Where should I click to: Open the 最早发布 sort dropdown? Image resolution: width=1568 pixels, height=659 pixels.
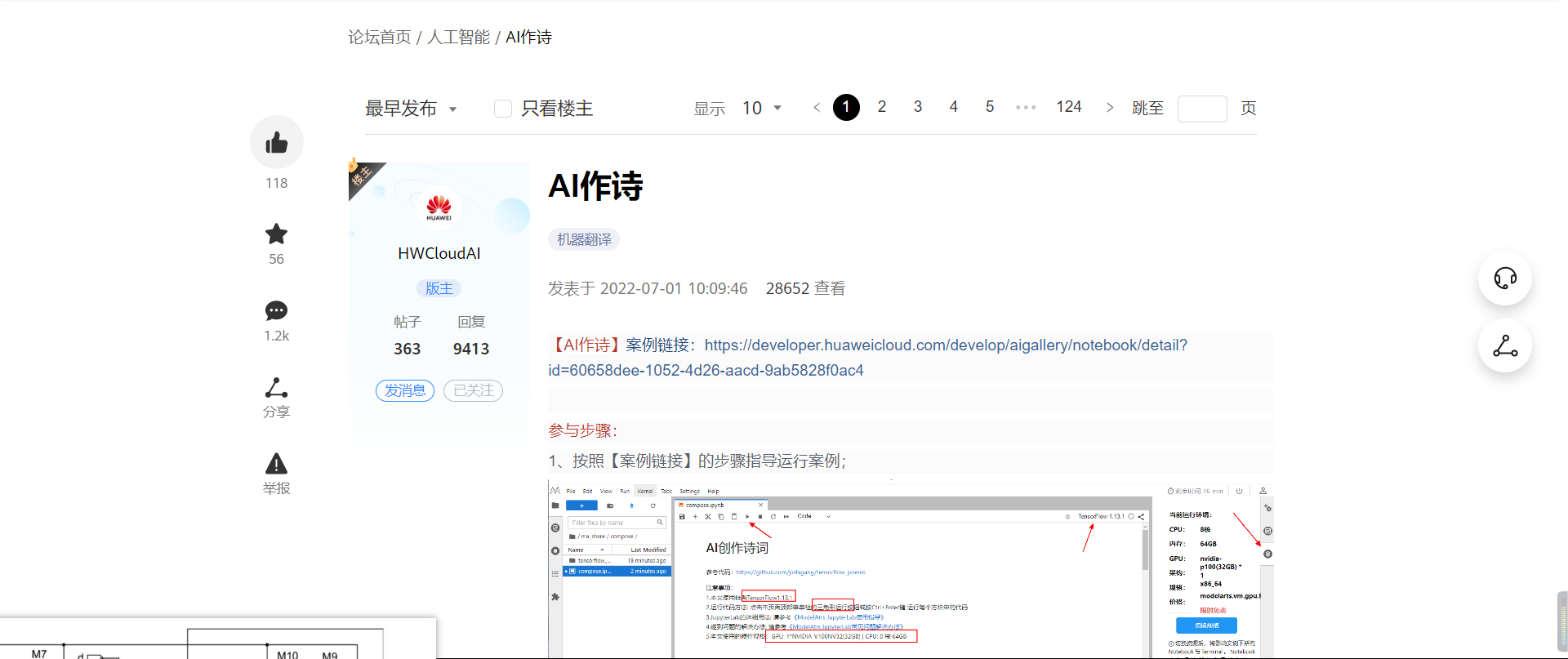(411, 109)
